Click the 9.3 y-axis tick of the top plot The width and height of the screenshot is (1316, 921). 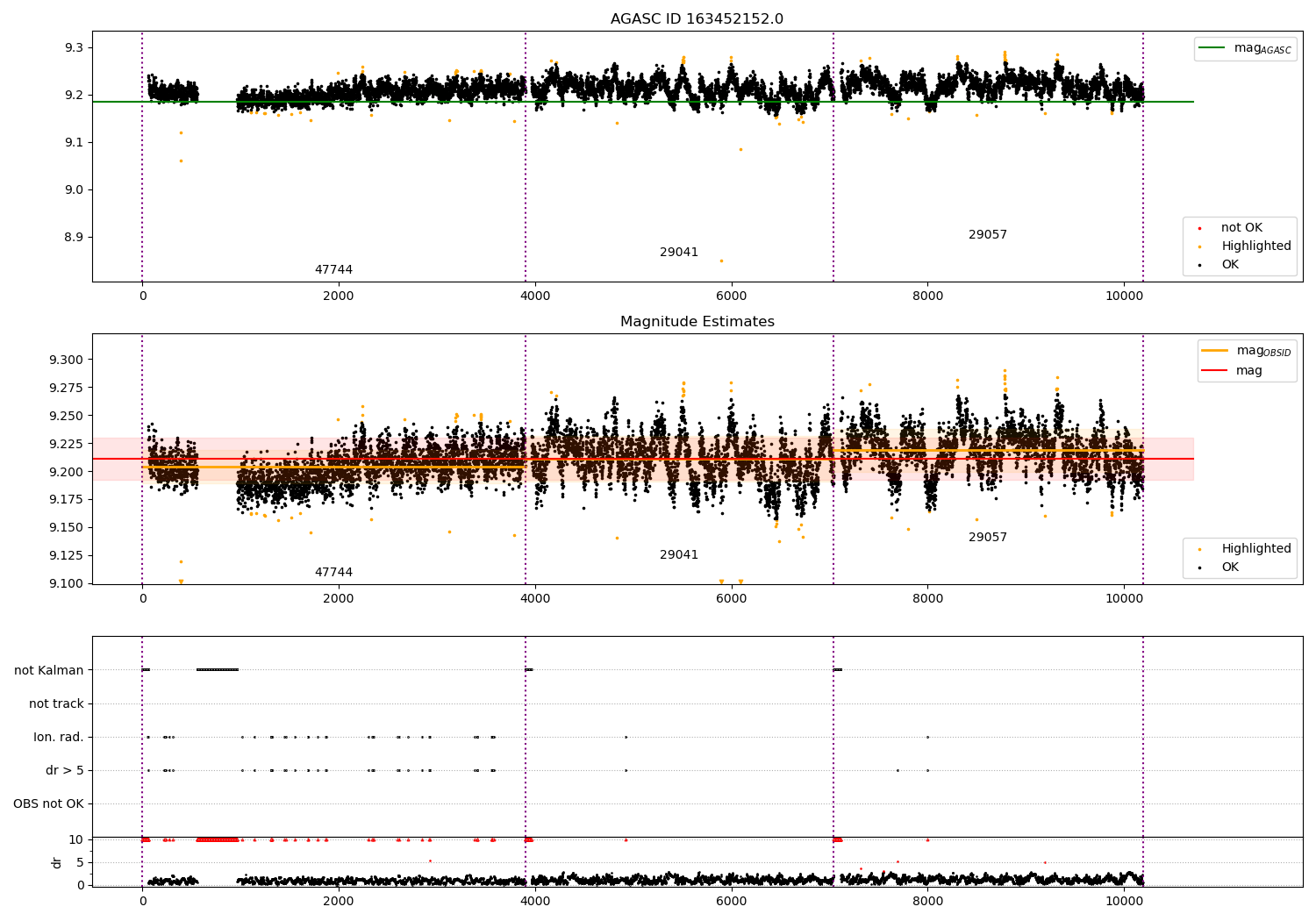pyautogui.click(x=75, y=47)
